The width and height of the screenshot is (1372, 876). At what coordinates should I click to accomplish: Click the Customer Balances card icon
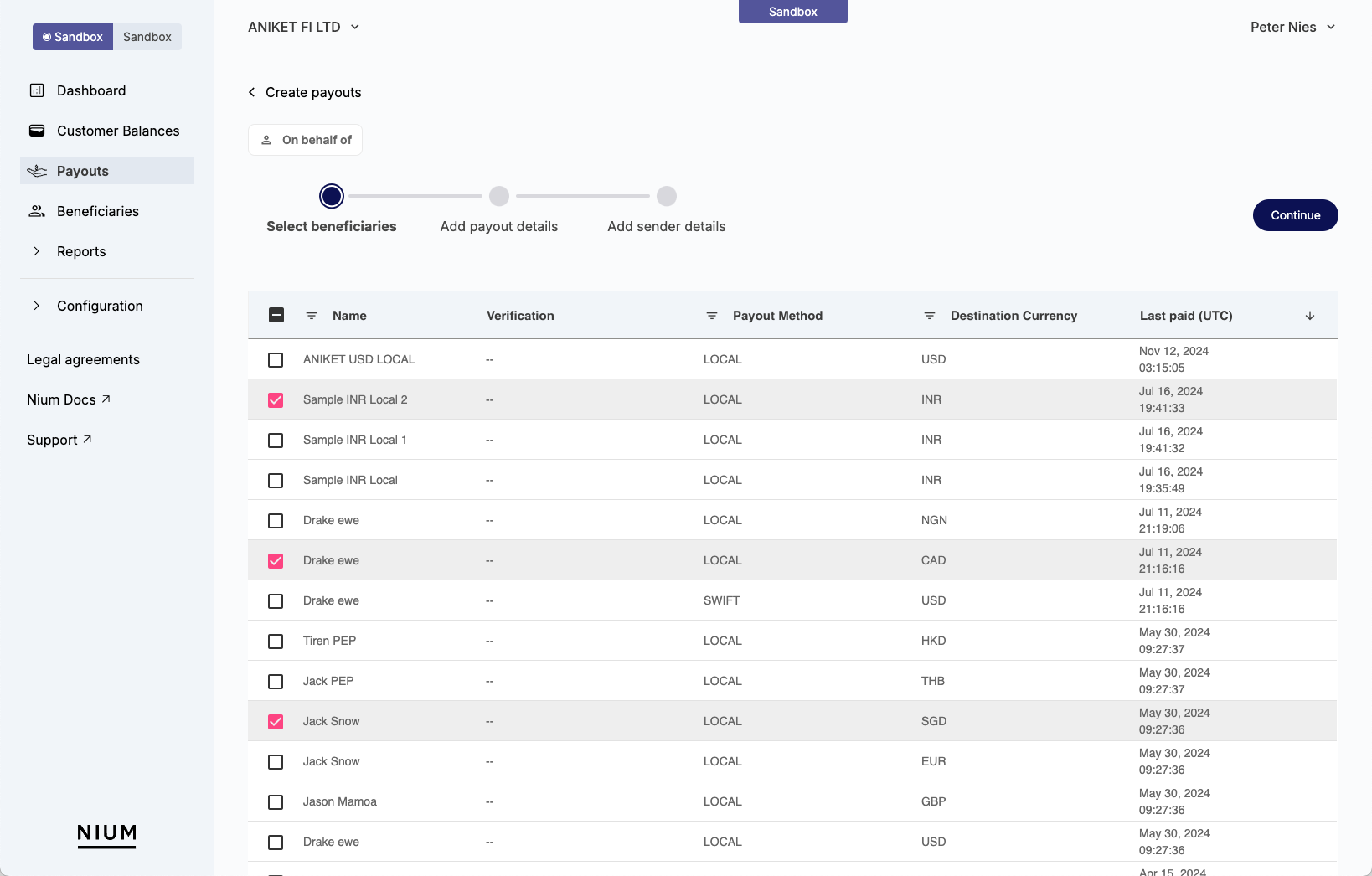click(x=37, y=131)
